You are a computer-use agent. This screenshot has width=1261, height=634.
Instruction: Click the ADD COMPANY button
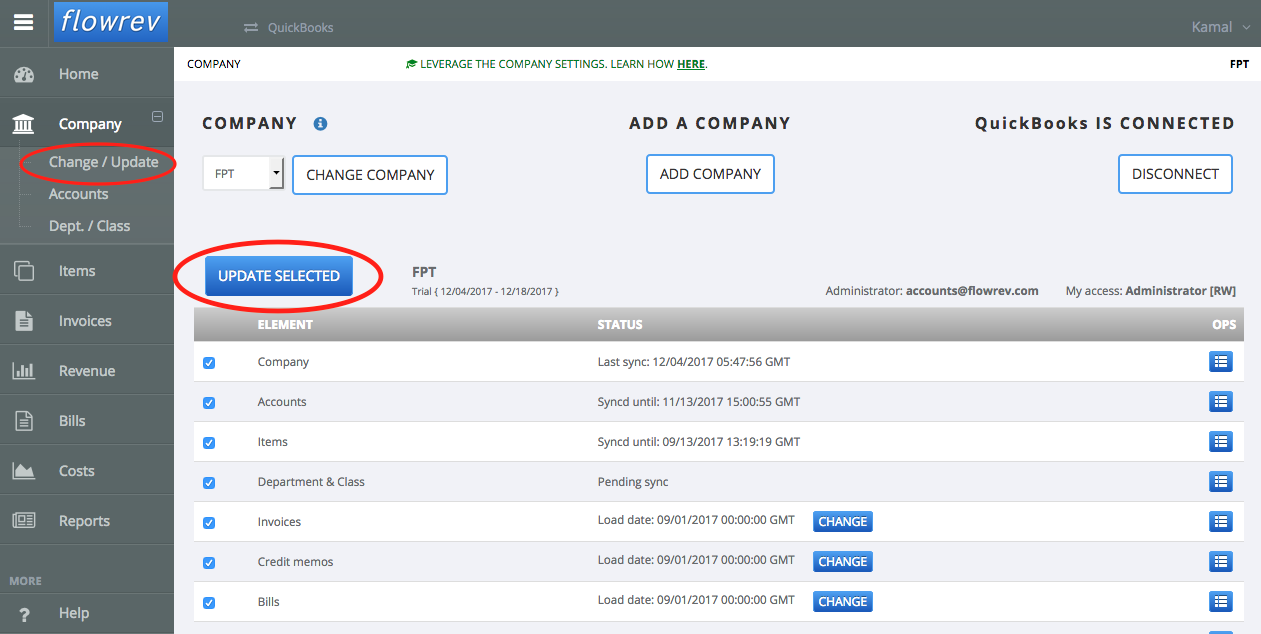710,174
